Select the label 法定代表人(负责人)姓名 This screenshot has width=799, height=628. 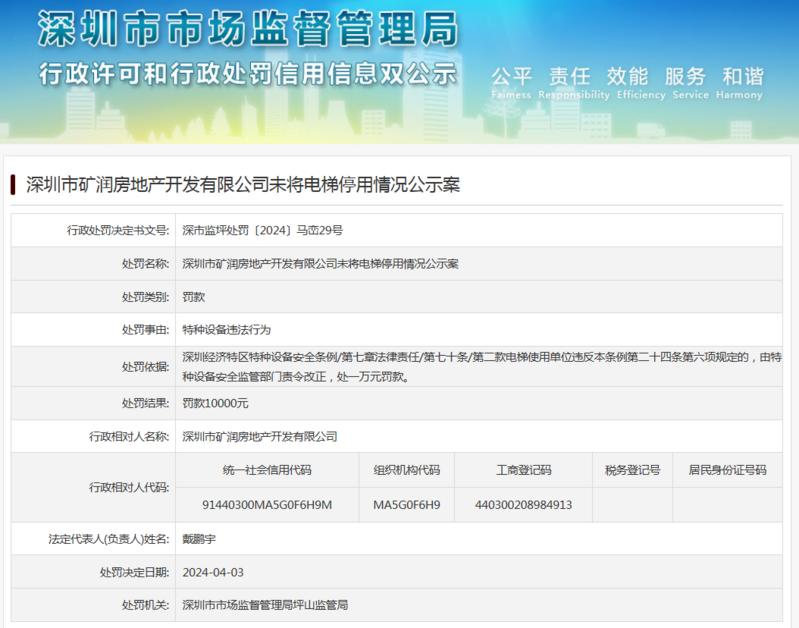pos(109,539)
